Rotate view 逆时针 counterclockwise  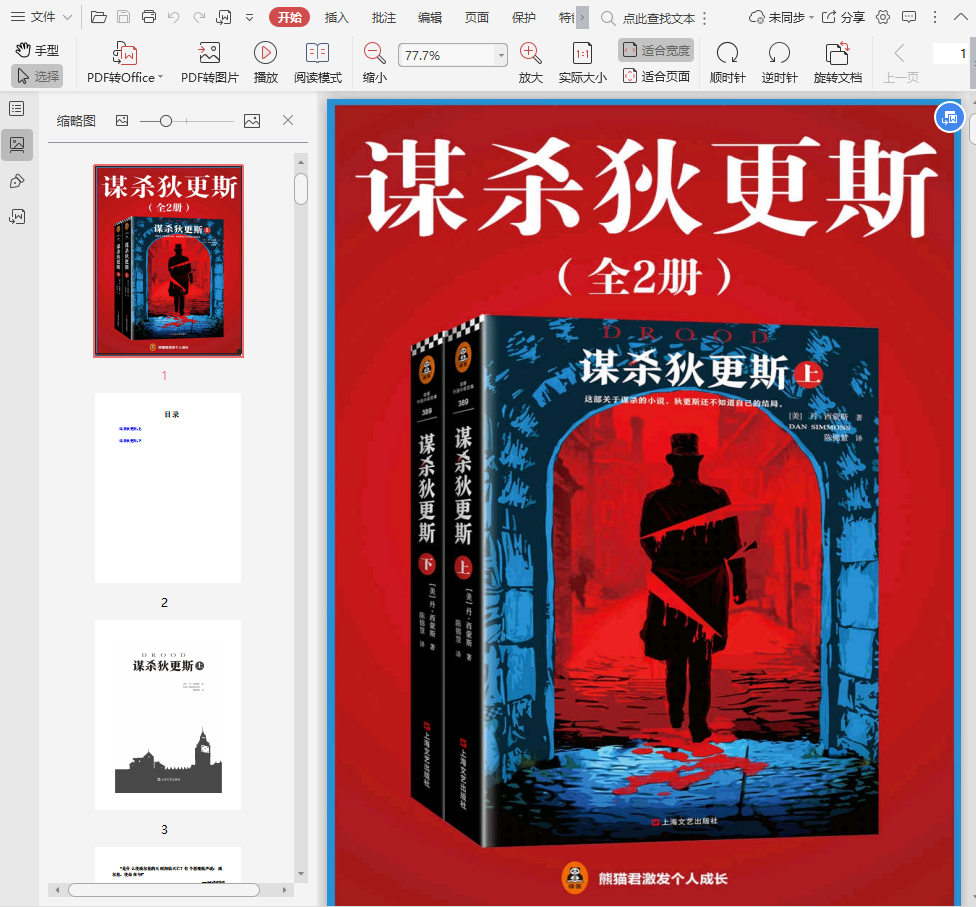(779, 62)
